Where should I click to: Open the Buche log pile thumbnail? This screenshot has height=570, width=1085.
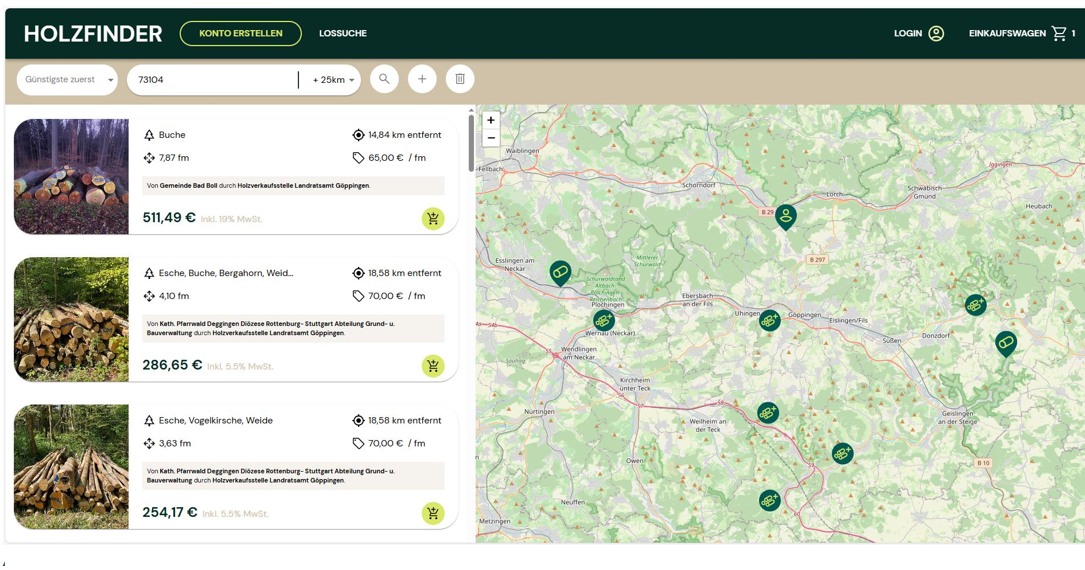pos(71,177)
